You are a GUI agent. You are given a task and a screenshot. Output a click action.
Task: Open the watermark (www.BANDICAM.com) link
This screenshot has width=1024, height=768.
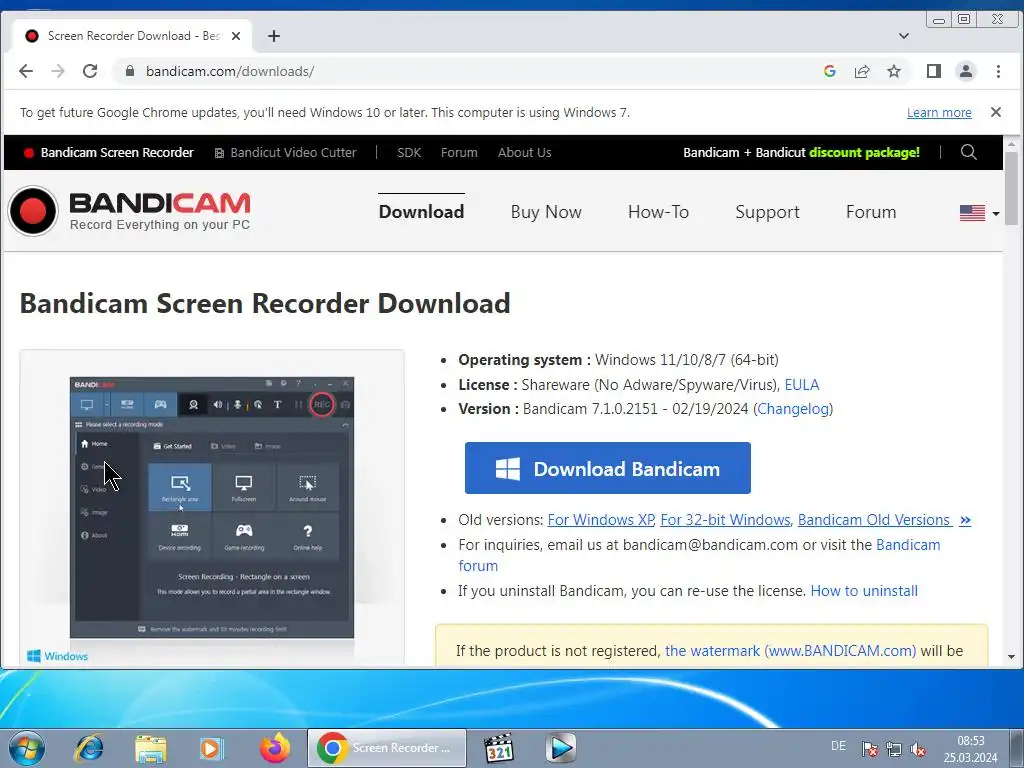tap(790, 650)
